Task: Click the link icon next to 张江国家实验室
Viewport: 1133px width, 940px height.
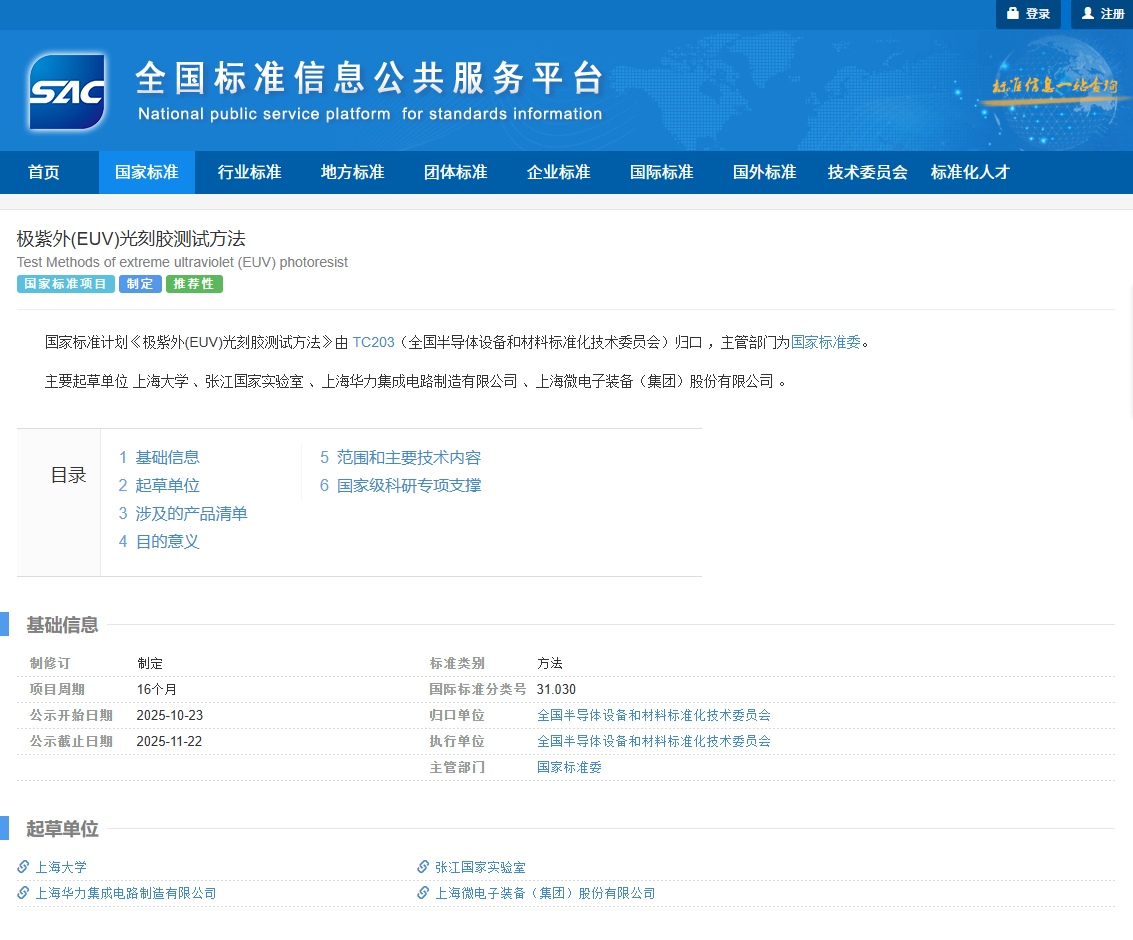Action: (x=424, y=867)
